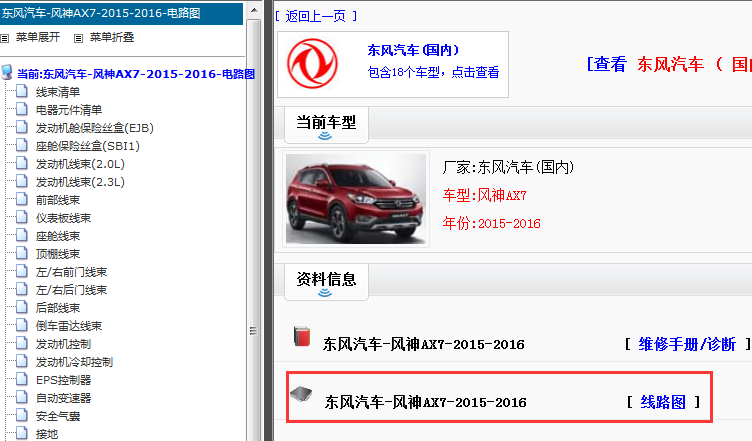Open the 维修手册/诊断 link
This screenshot has width=752, height=441.
pyautogui.click(x=687, y=344)
